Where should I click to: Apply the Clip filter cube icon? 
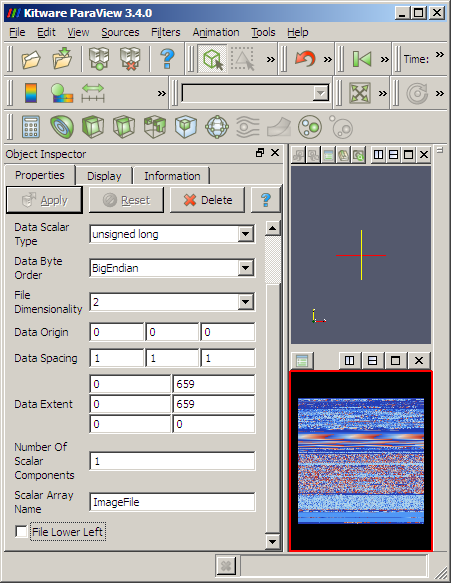coord(93,127)
